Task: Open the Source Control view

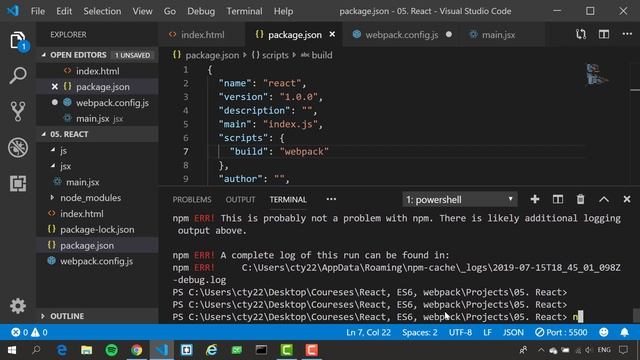Action: pos(18,111)
